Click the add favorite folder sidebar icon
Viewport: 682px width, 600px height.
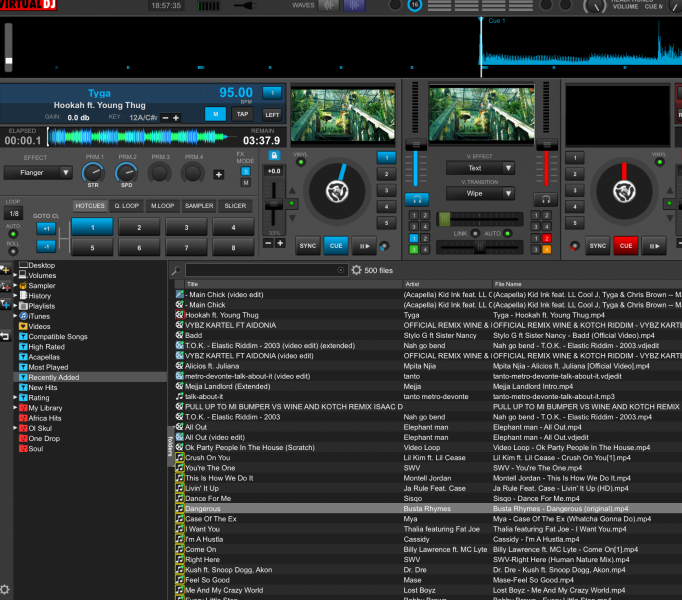[5, 270]
